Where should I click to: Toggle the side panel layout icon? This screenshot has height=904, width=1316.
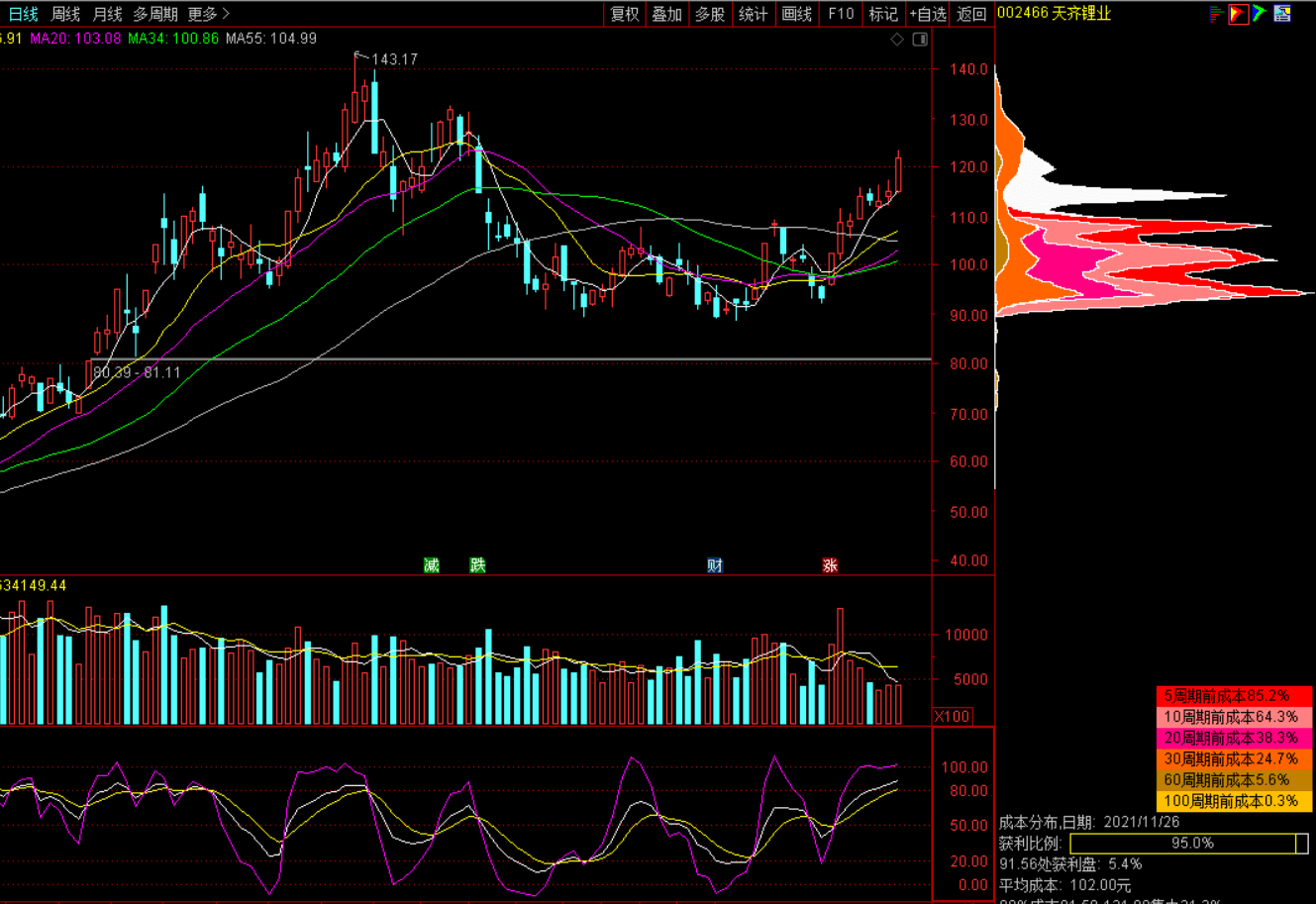click(x=920, y=40)
